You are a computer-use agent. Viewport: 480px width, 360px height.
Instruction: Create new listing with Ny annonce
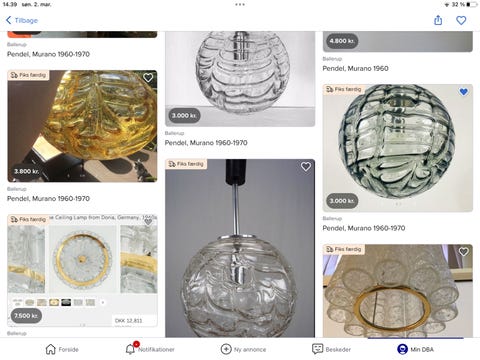(243, 349)
